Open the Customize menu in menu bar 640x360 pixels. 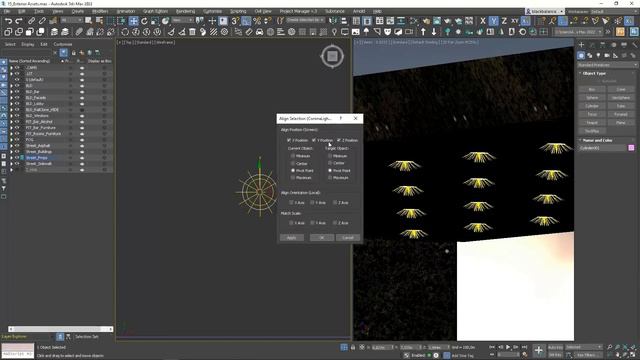click(x=212, y=11)
